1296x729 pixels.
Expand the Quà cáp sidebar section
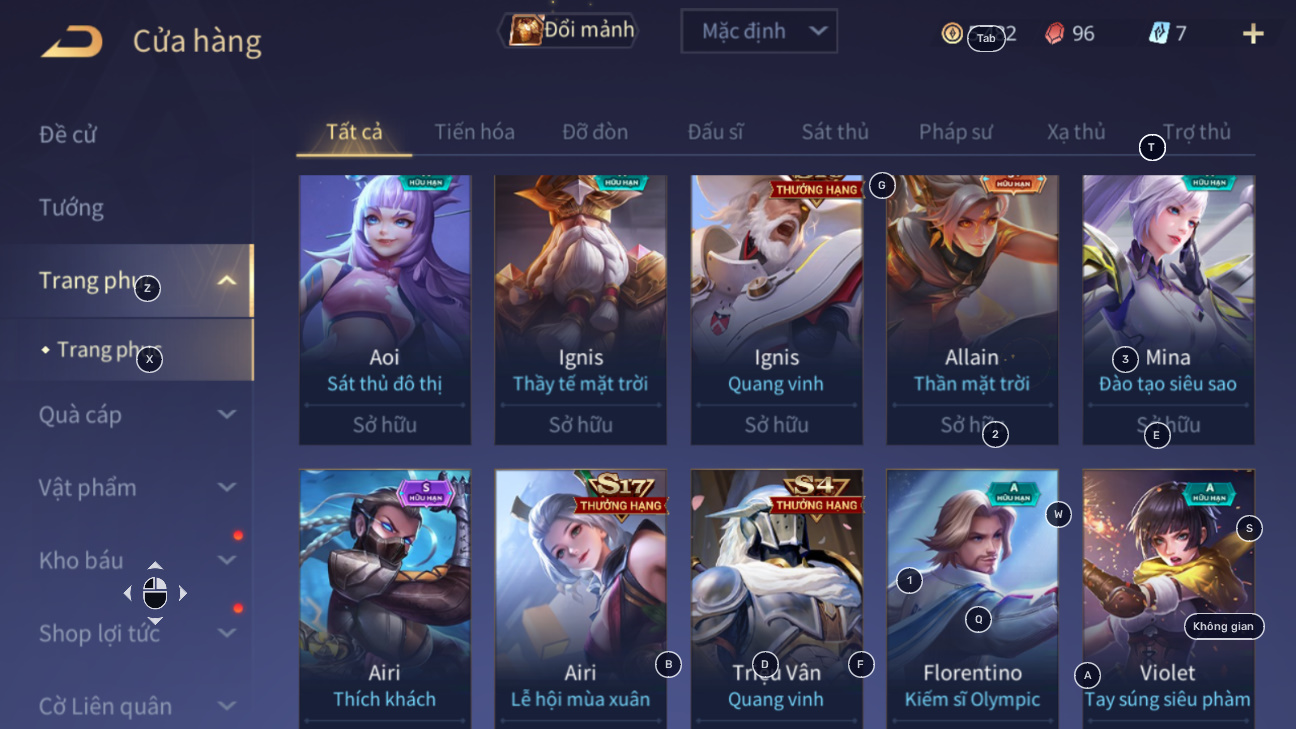[227, 414]
